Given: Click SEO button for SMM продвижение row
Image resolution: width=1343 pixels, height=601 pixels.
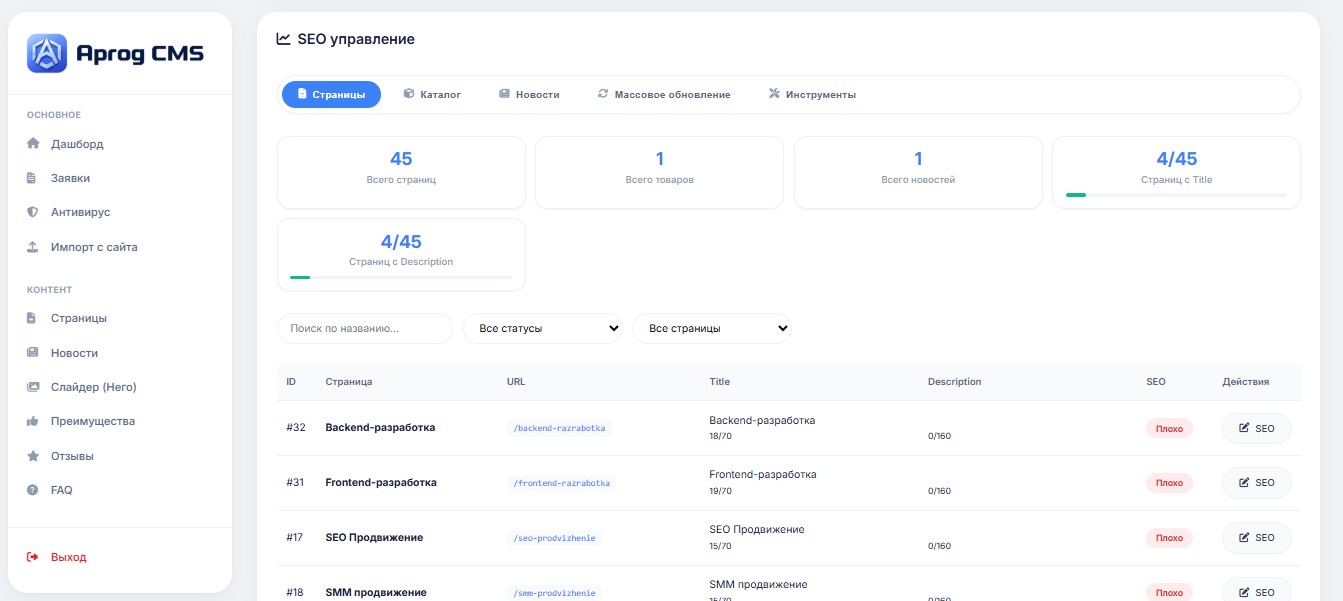Looking at the screenshot, I should [1257, 590].
